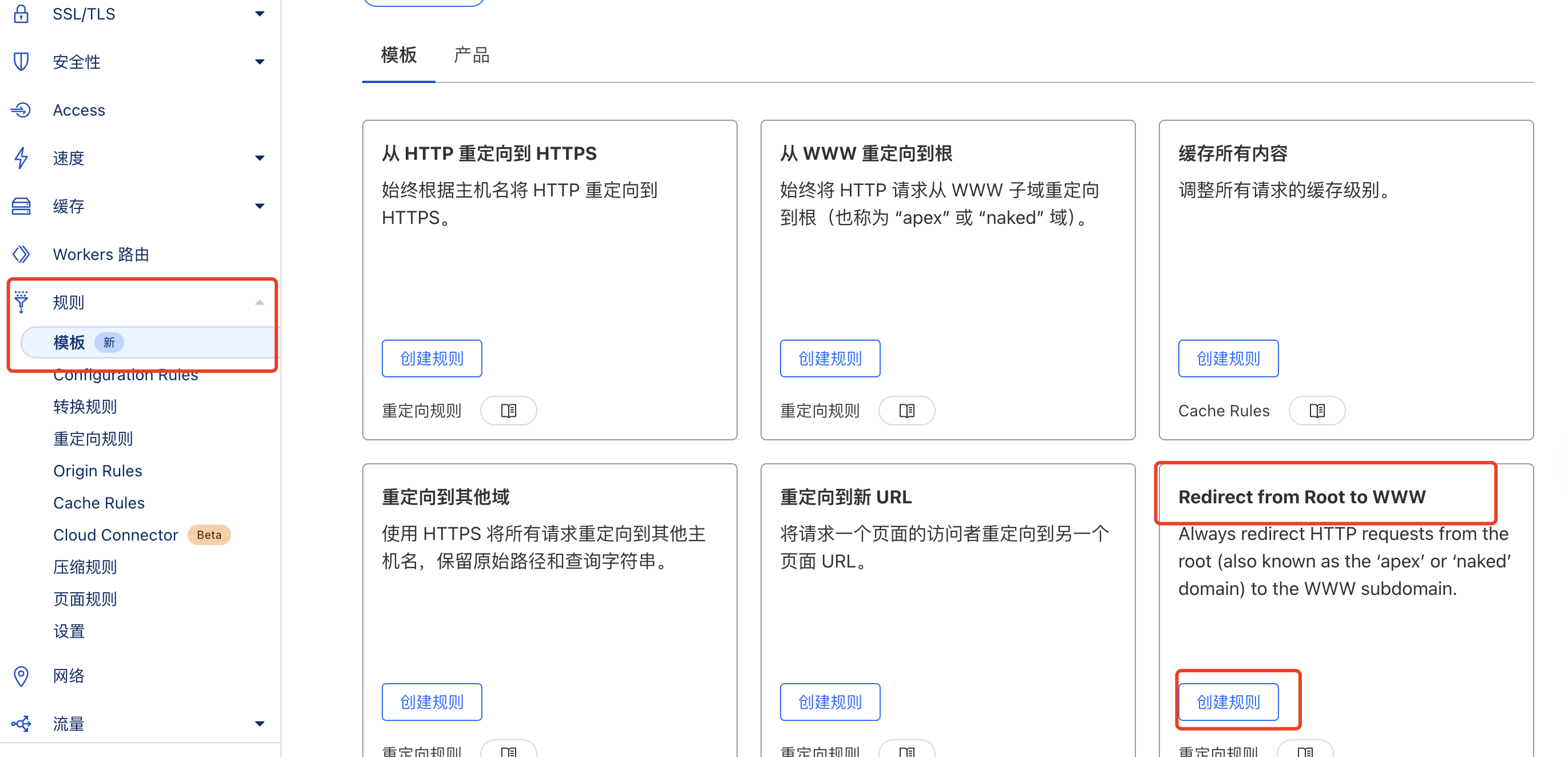Open 重定向规则 in sidebar

click(93, 439)
